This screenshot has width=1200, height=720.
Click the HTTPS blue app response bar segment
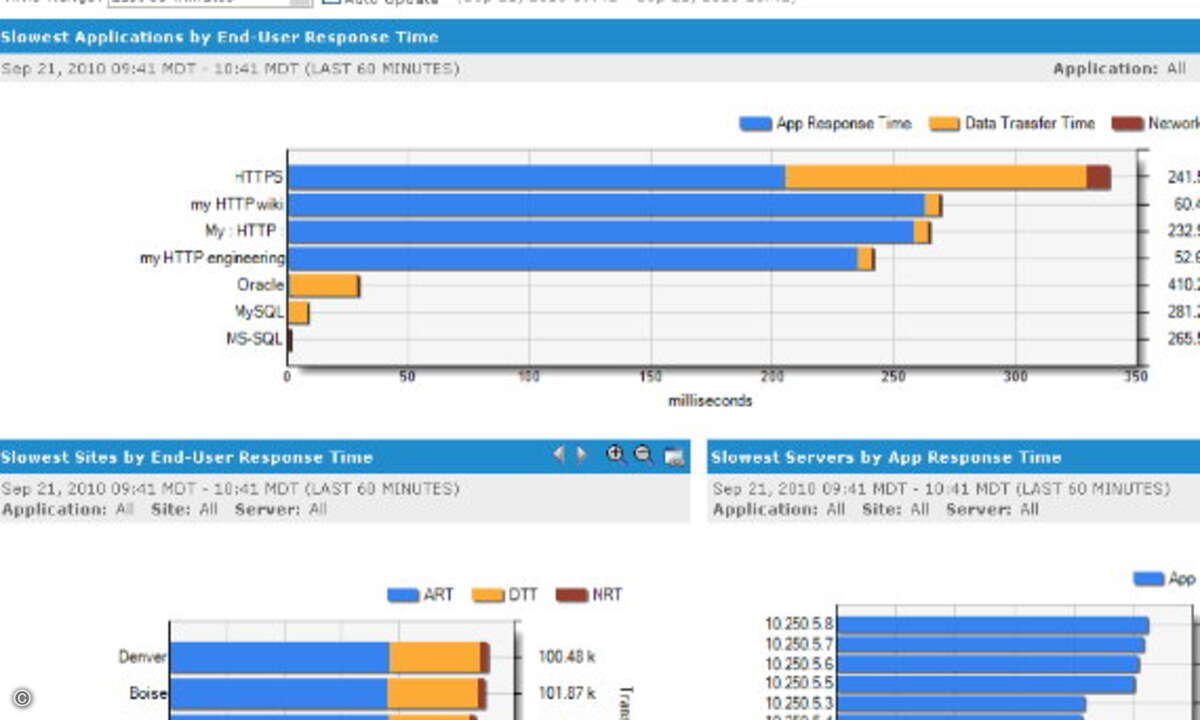pyautogui.click(x=537, y=178)
